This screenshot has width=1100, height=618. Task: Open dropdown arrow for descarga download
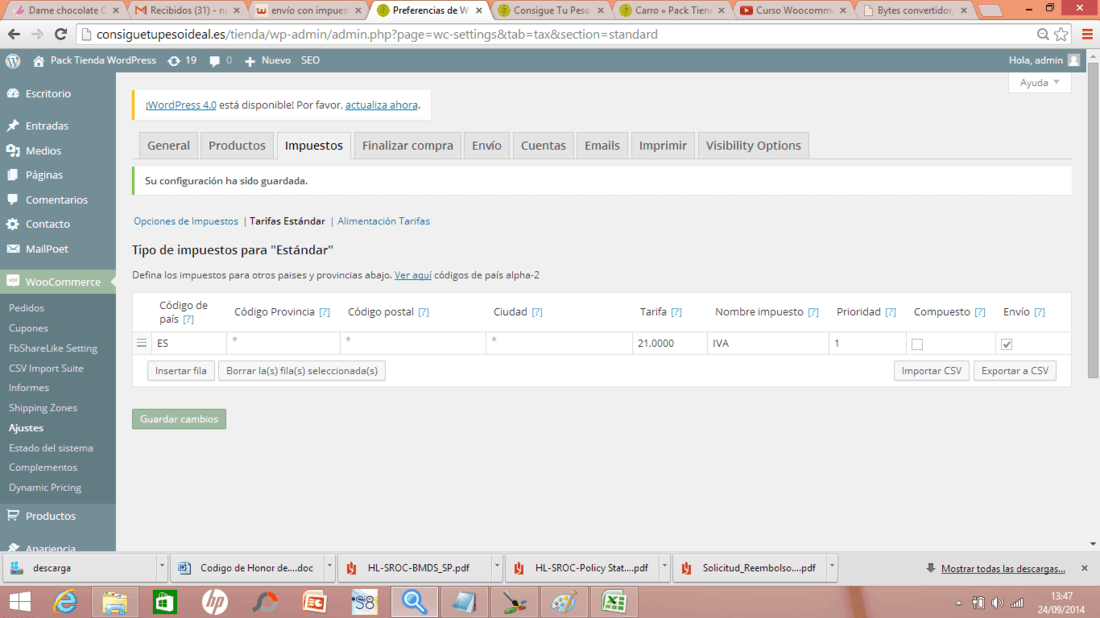[x=161, y=567]
